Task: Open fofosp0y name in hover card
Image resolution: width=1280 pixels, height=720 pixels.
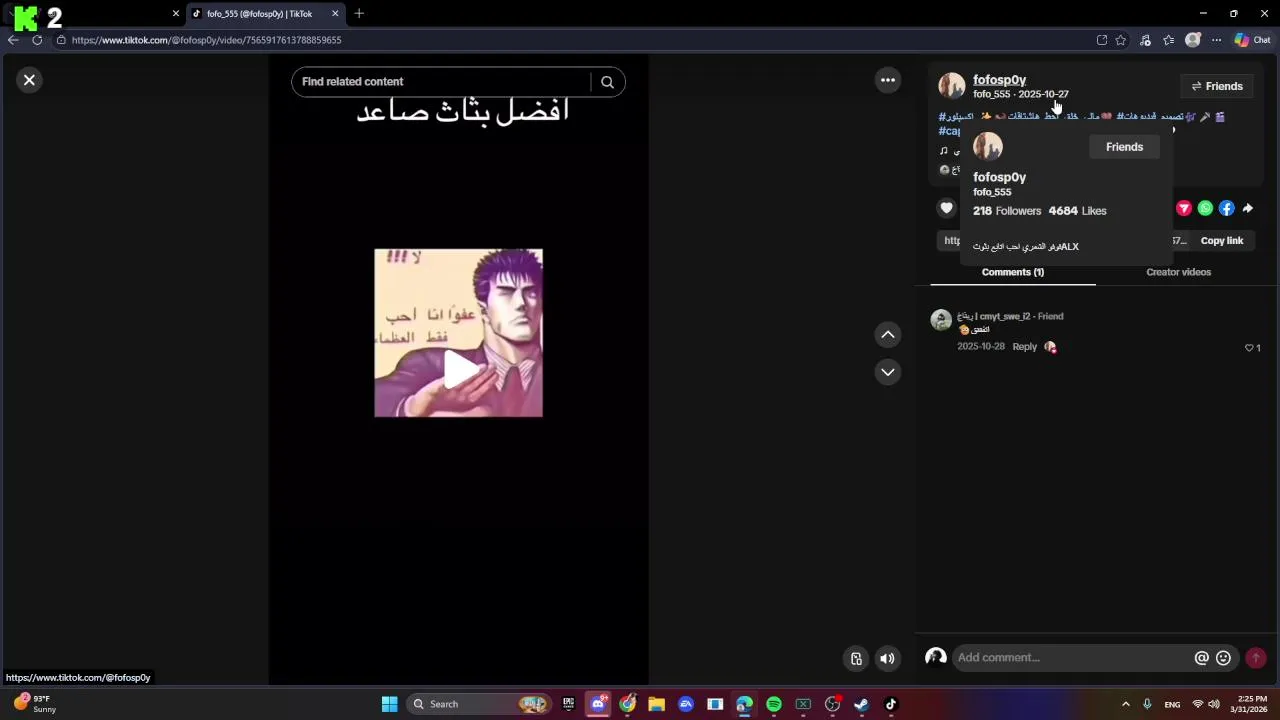Action: (x=999, y=177)
